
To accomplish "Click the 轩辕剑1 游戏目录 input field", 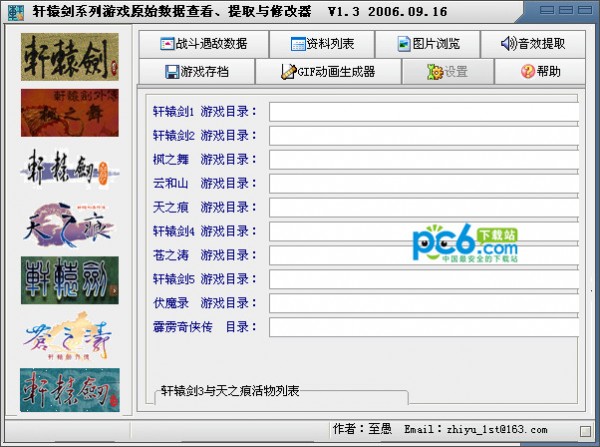I will 424,112.
